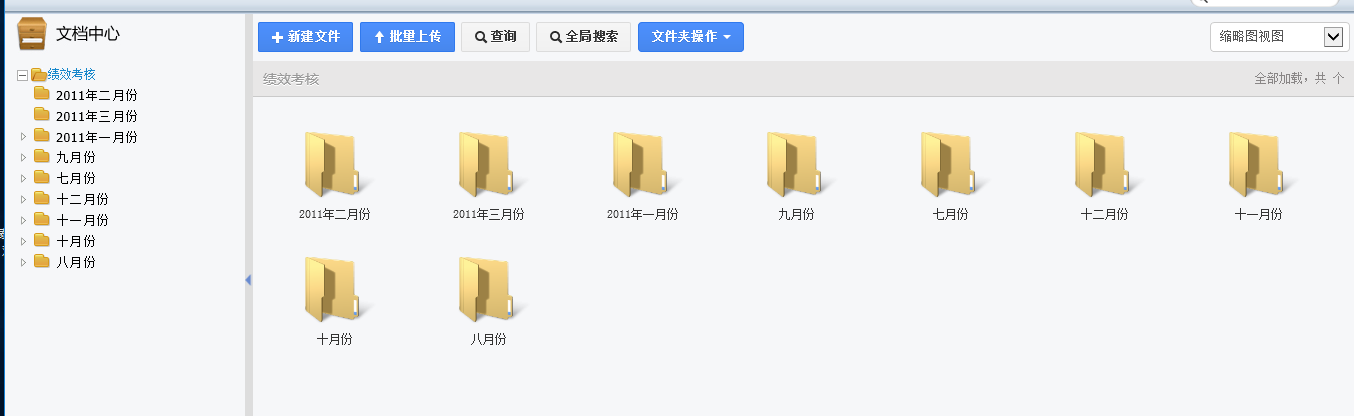This screenshot has height=416, width=1354.
Task: Expand the 九月份 tree node arrow
Action: pos(23,158)
